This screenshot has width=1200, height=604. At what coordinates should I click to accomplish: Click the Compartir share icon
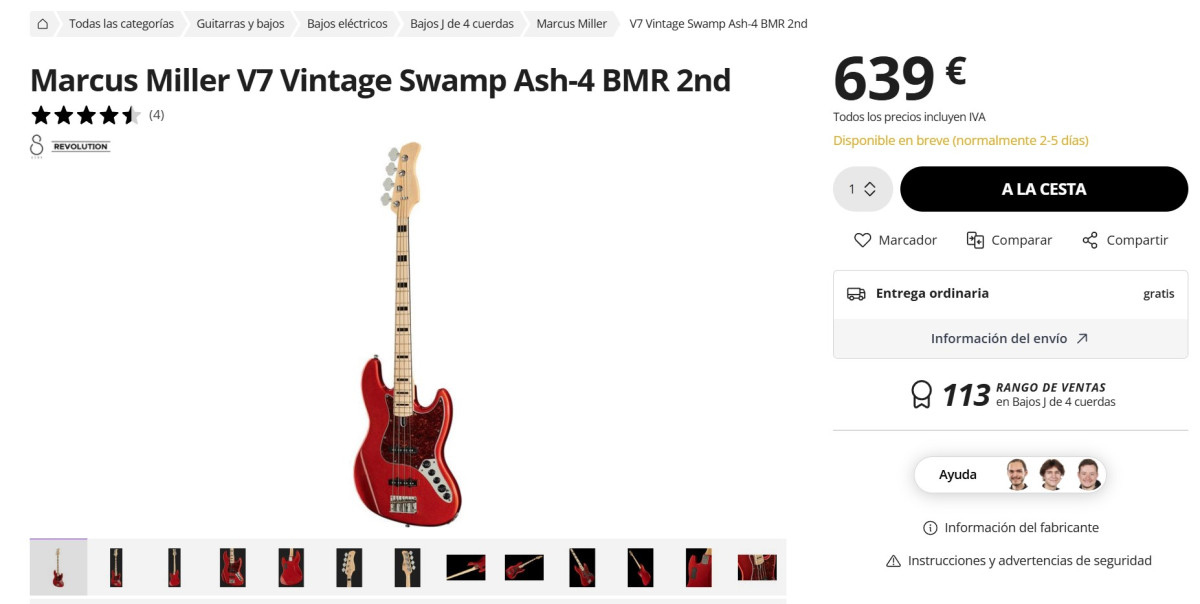click(1090, 240)
